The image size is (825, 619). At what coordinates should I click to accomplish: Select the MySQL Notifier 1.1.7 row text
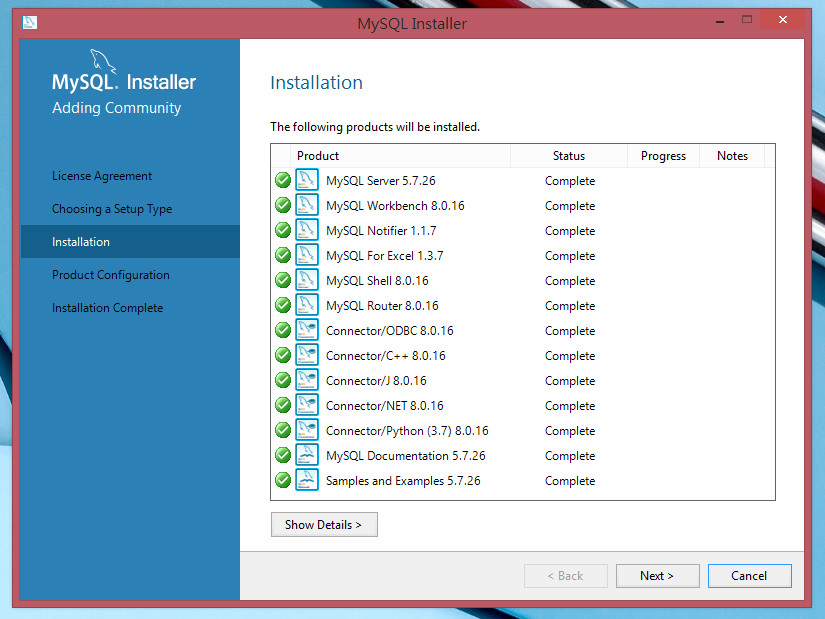tap(381, 231)
